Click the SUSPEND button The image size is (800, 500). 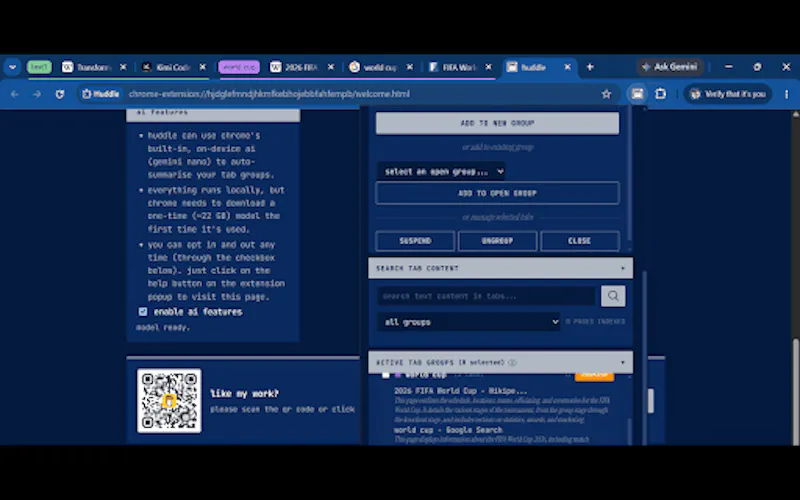coord(415,241)
